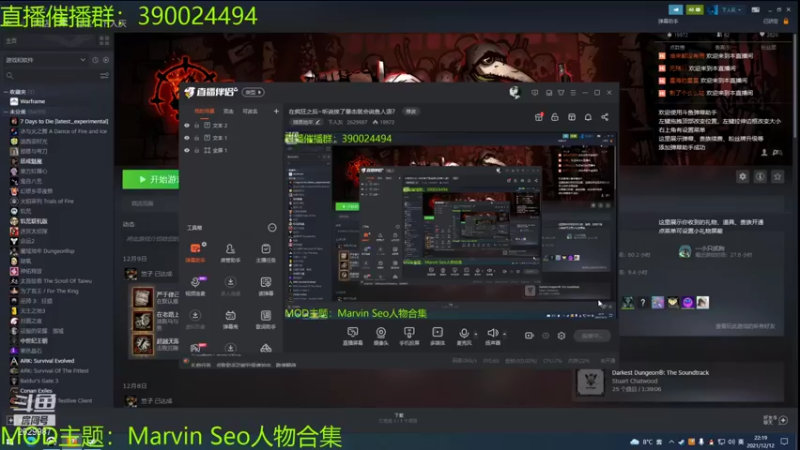Select ARK: Survival Evolved in library
The height and width of the screenshot is (450, 800).
click(49, 361)
